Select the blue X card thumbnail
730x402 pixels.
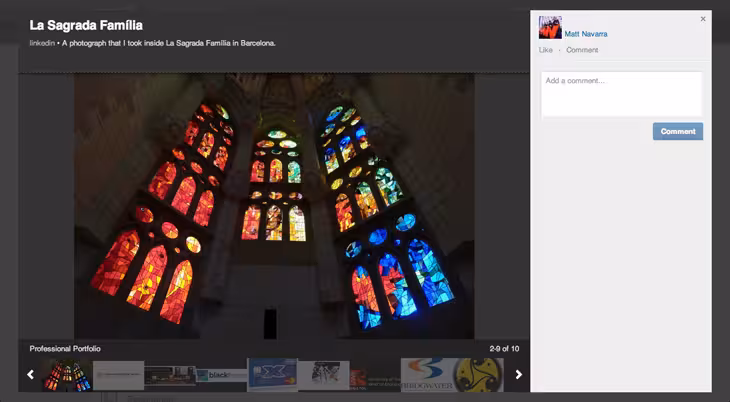(x=272, y=375)
